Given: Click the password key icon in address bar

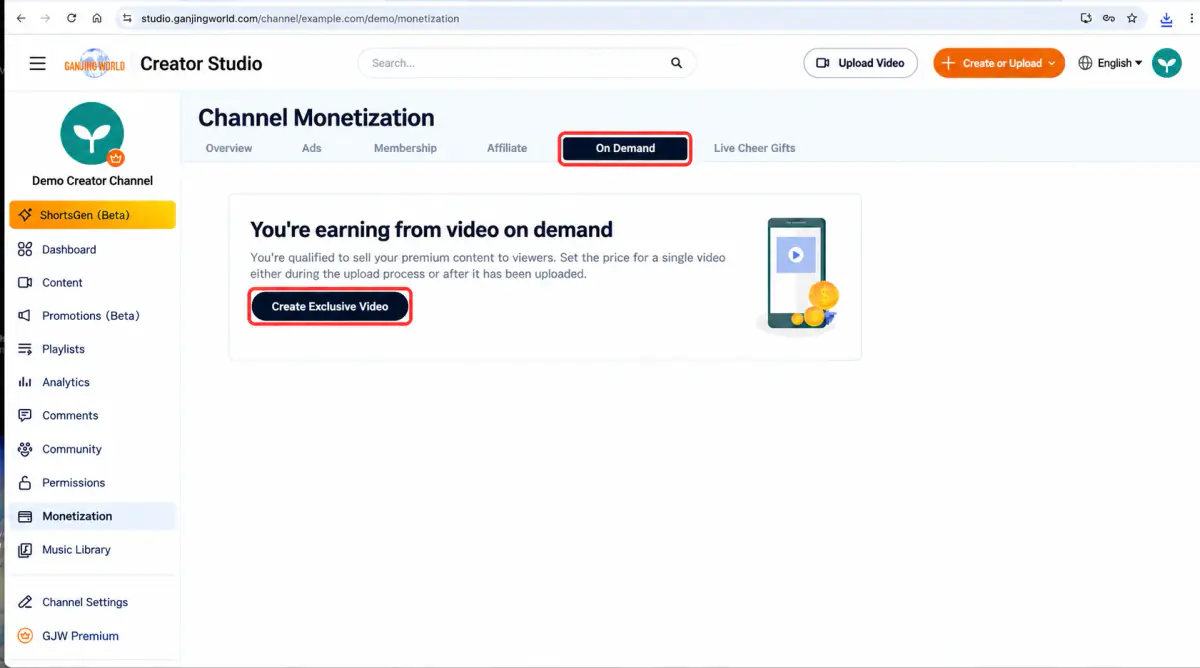Looking at the screenshot, I should 1109,18.
